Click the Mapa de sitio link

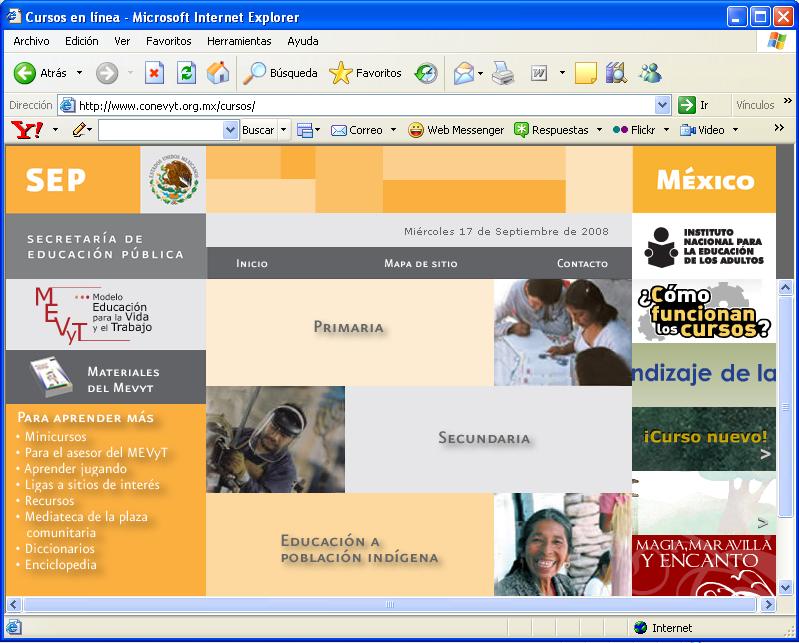420,264
